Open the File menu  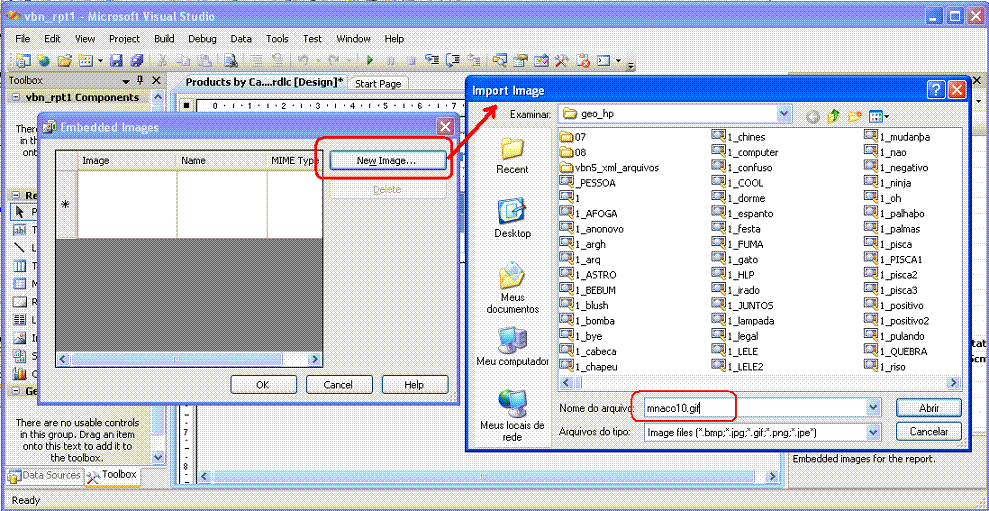click(x=23, y=38)
